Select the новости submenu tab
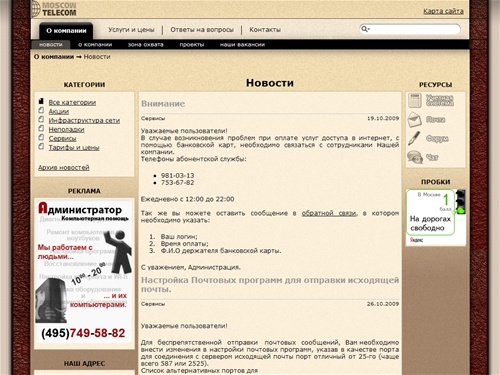 [51, 45]
